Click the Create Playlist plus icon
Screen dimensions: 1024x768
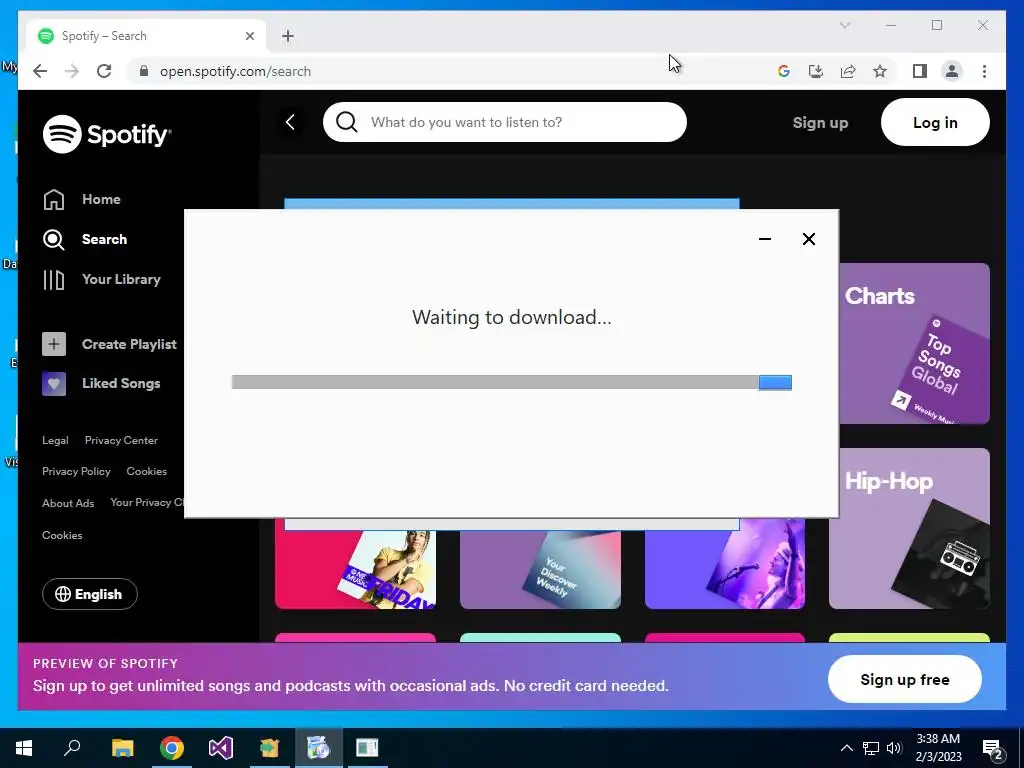point(54,344)
